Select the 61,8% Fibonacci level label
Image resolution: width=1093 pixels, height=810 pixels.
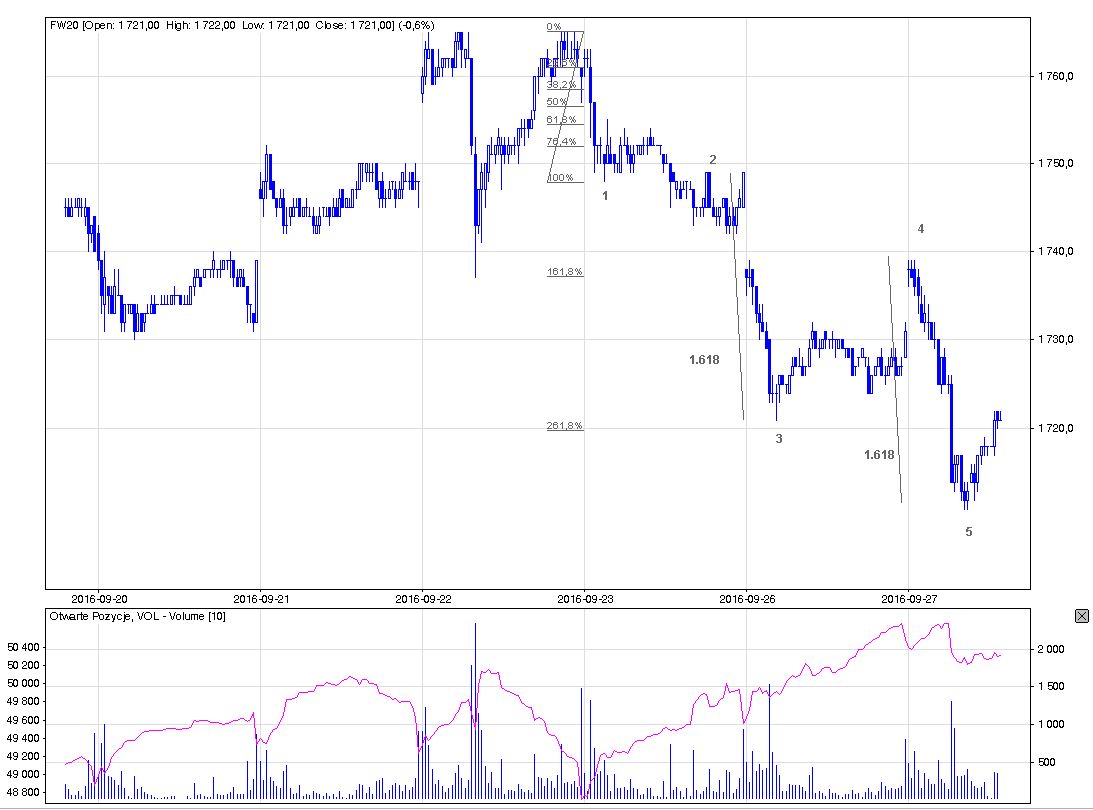tap(562, 119)
